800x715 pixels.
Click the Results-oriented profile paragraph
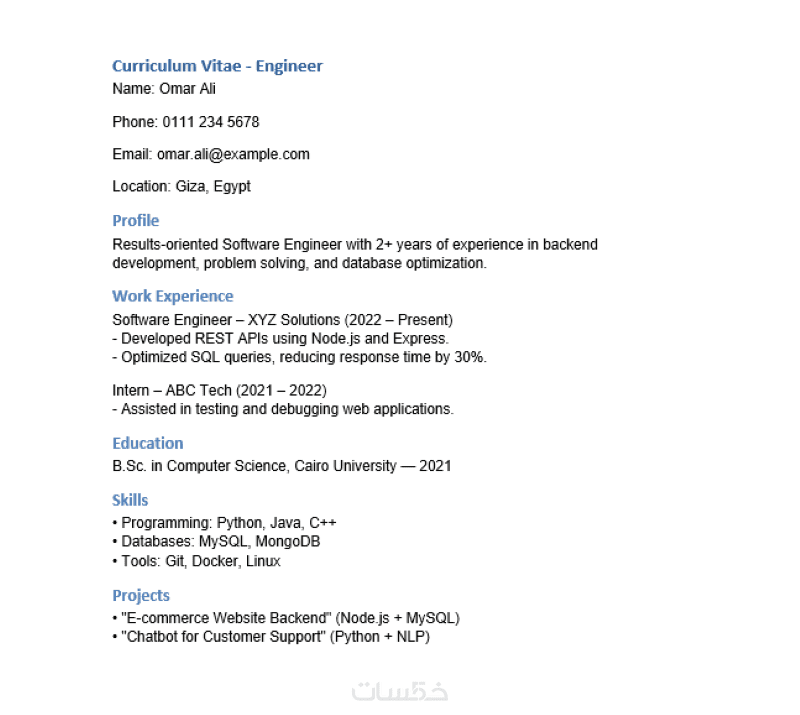pos(355,254)
